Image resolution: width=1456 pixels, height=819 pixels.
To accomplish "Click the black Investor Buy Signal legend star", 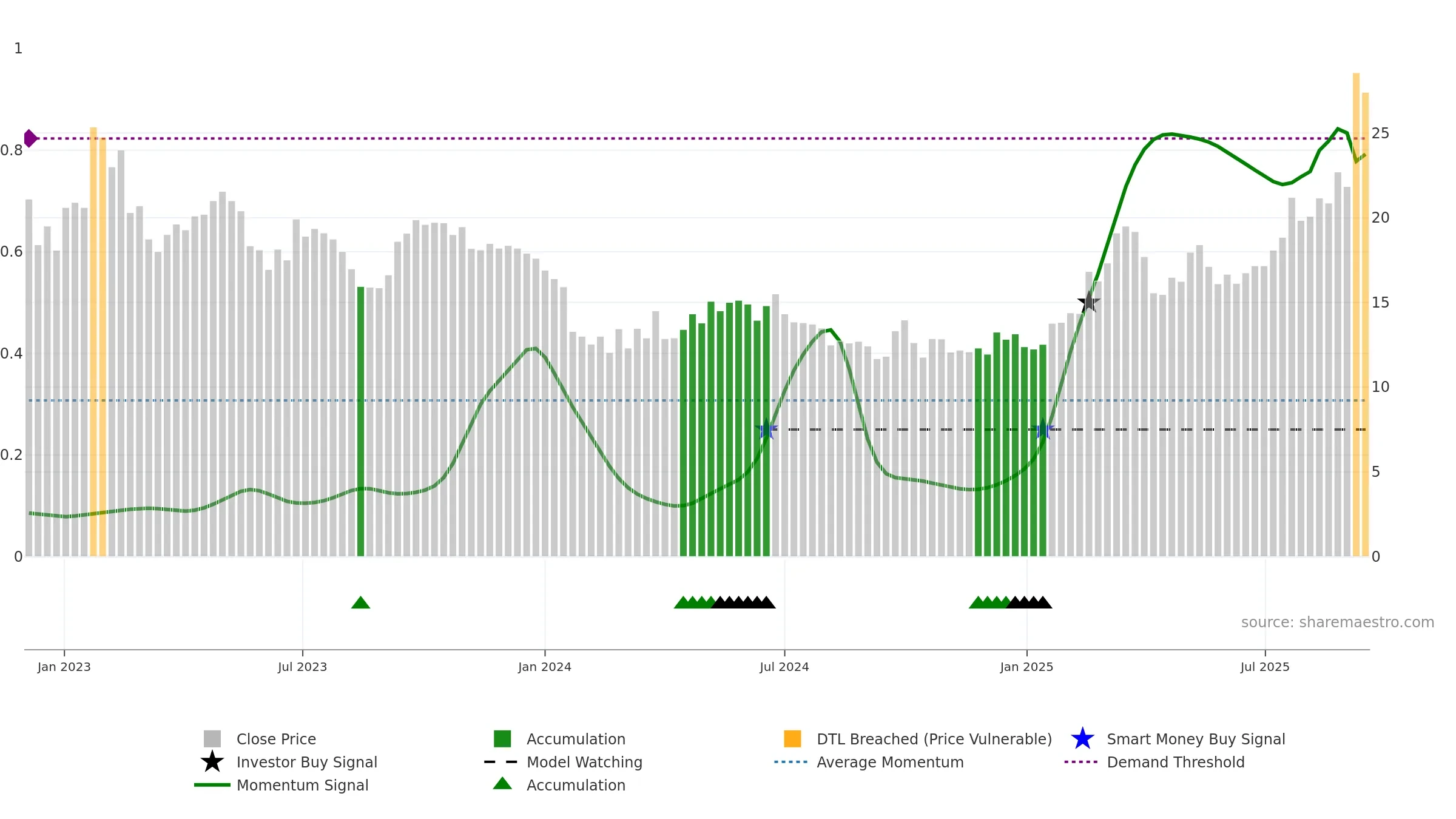I will point(212,762).
